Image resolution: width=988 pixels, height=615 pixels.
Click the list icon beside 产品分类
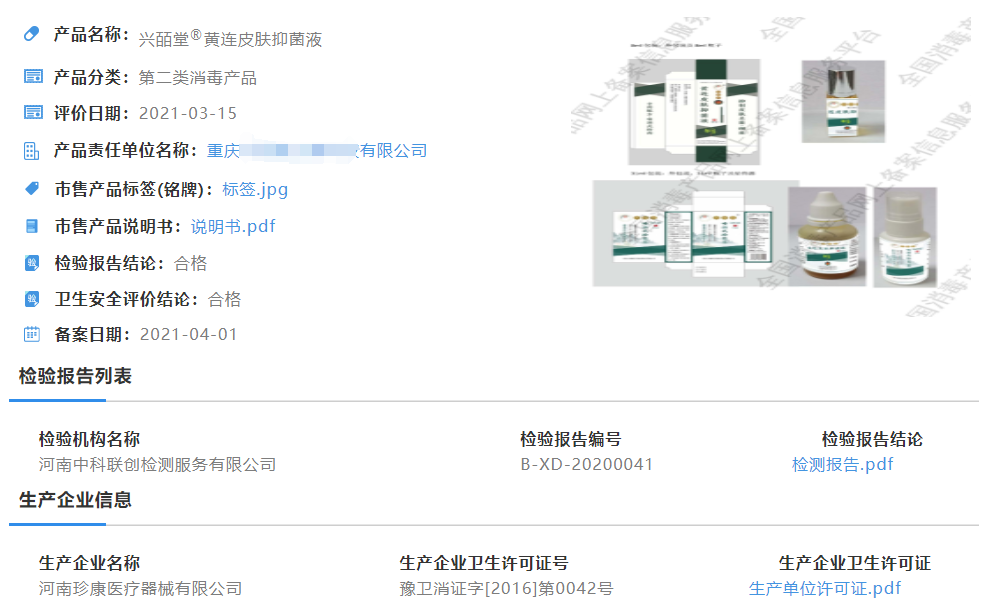click(33, 77)
